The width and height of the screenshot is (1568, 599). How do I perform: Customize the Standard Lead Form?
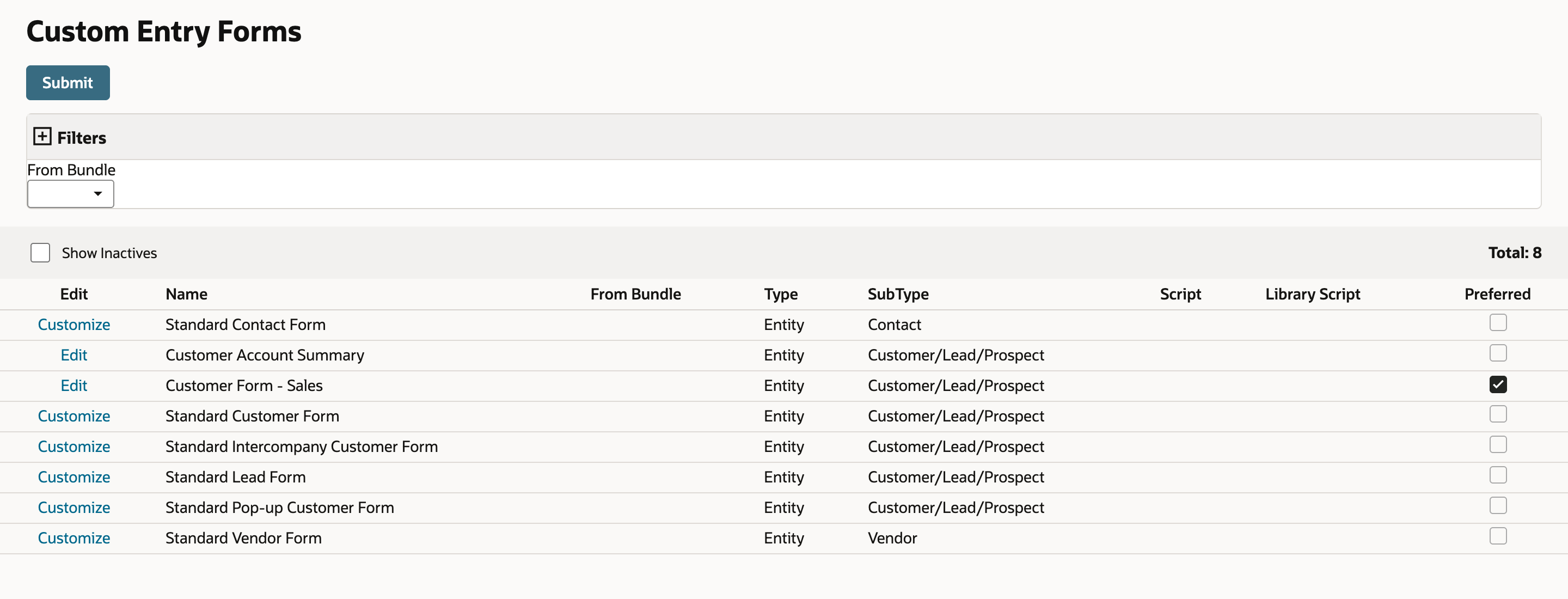pos(73,476)
